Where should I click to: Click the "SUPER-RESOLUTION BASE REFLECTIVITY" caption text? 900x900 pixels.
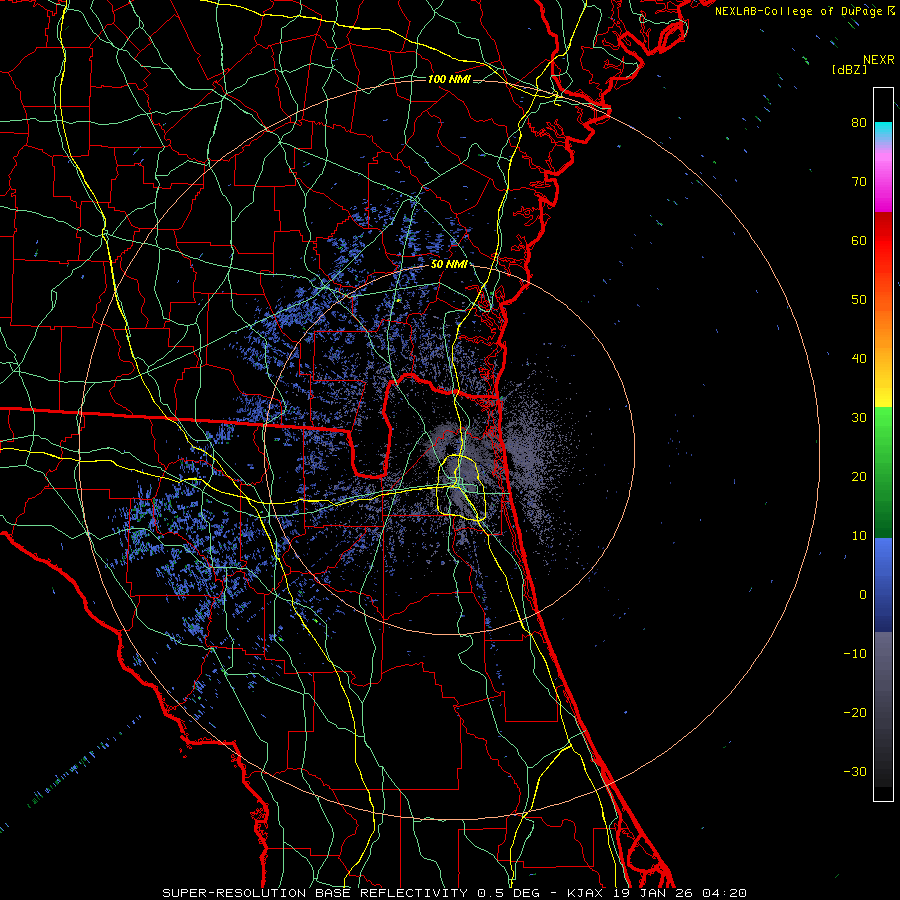(315, 893)
